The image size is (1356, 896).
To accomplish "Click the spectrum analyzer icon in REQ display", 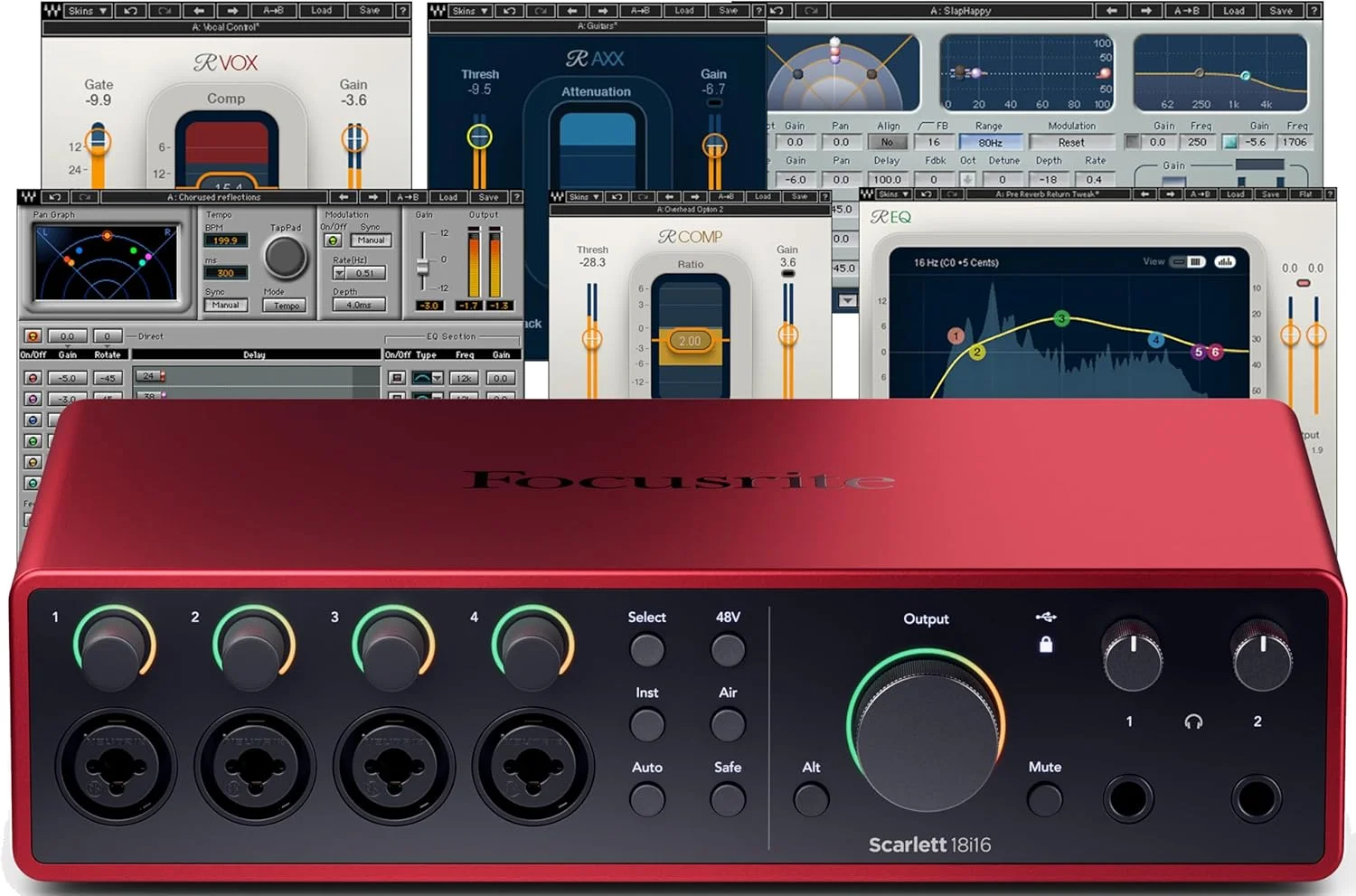I will [x=1225, y=262].
